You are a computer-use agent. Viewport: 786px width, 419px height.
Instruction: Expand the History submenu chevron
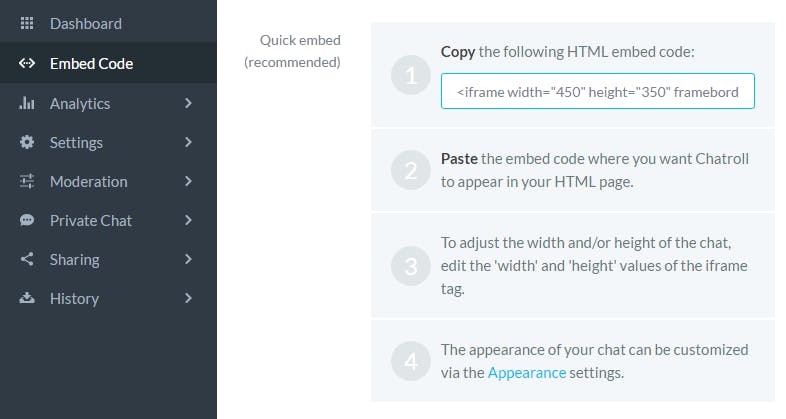tap(188, 298)
